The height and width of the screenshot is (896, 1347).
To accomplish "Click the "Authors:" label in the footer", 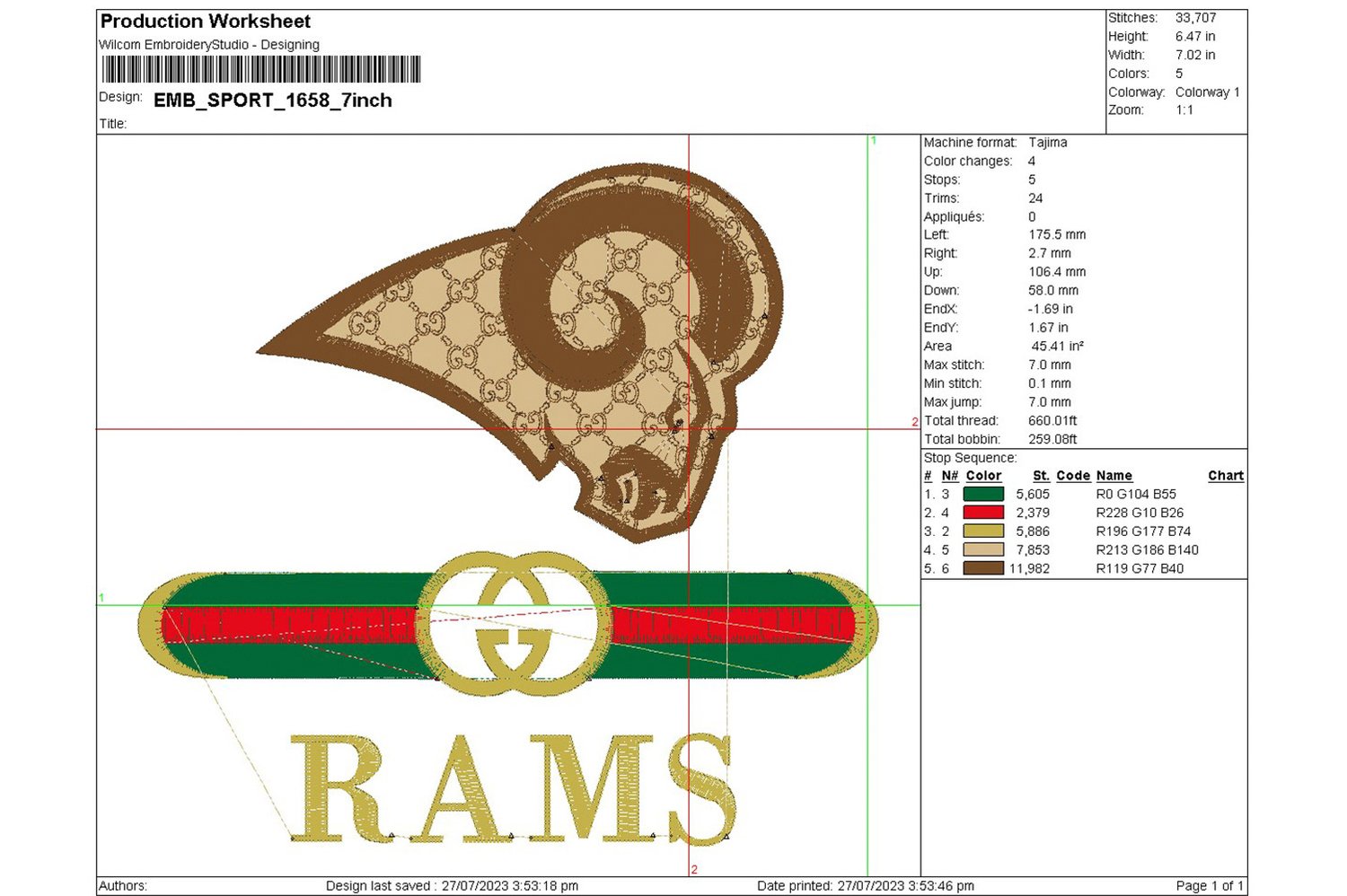I will click(x=123, y=886).
